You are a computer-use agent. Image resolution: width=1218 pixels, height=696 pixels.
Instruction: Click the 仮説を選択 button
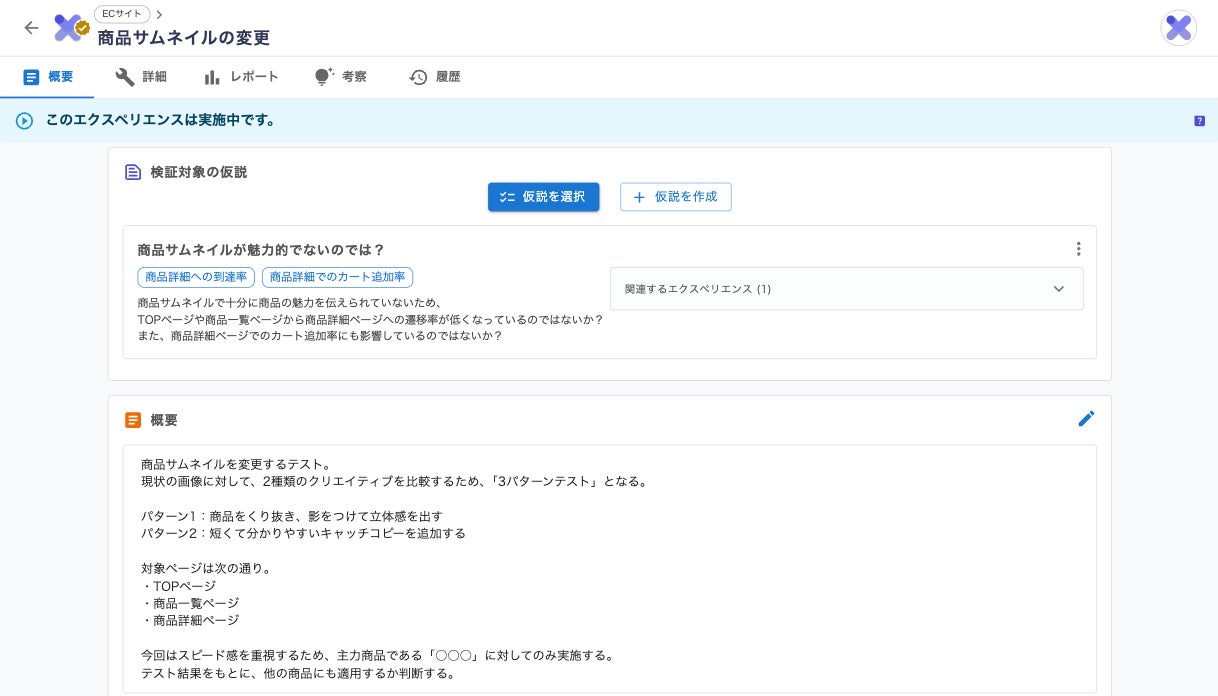tap(543, 197)
